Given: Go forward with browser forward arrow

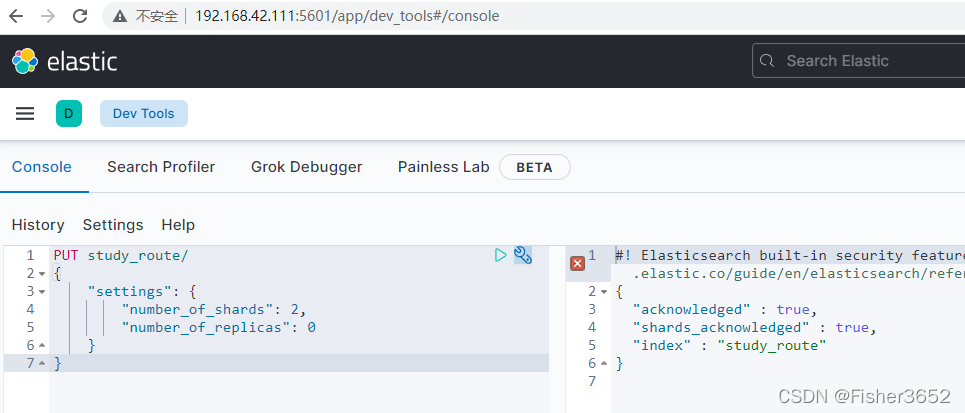Looking at the screenshot, I should 47,16.
